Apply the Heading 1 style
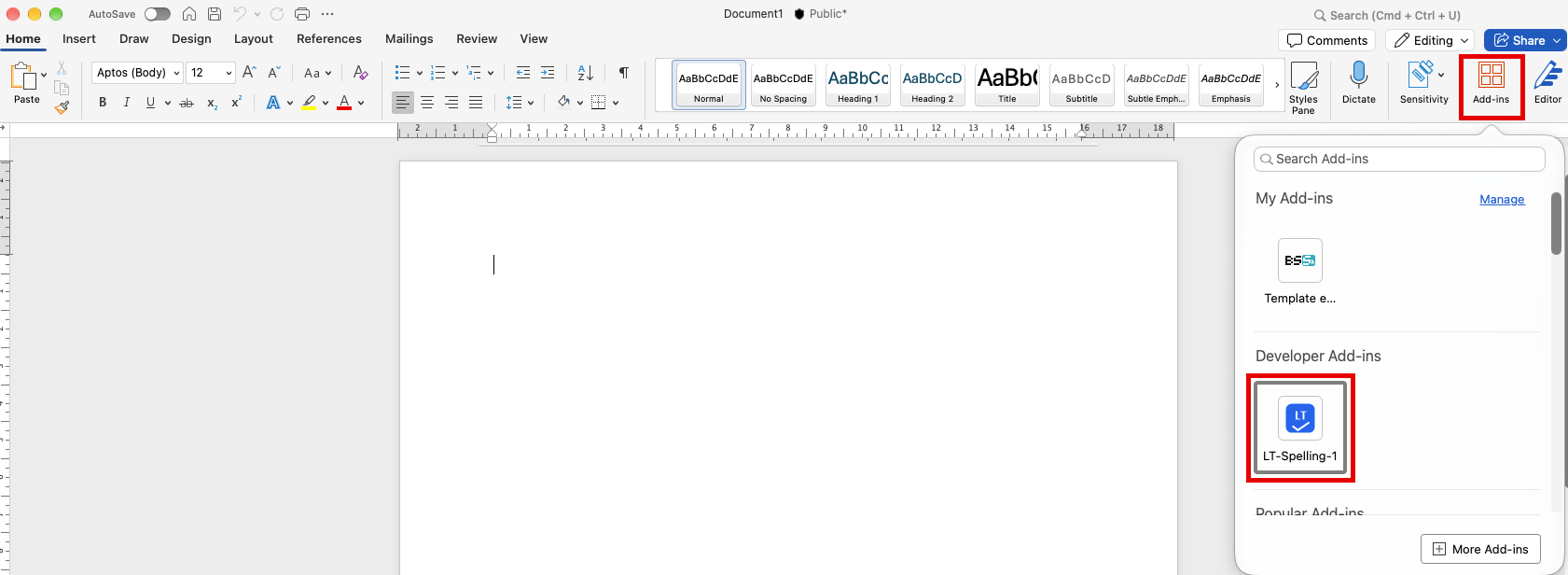Screen dimensions: 1568x575 [x=858, y=85]
